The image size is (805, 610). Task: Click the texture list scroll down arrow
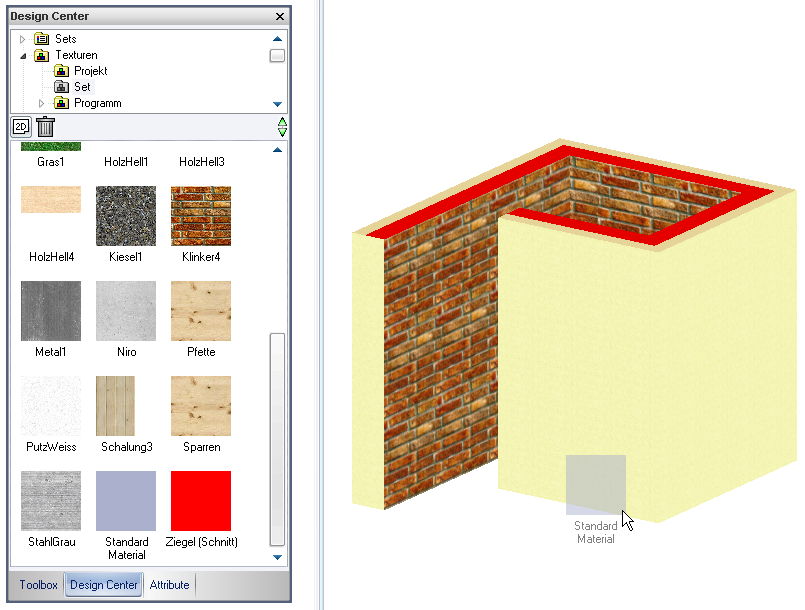coord(277,557)
